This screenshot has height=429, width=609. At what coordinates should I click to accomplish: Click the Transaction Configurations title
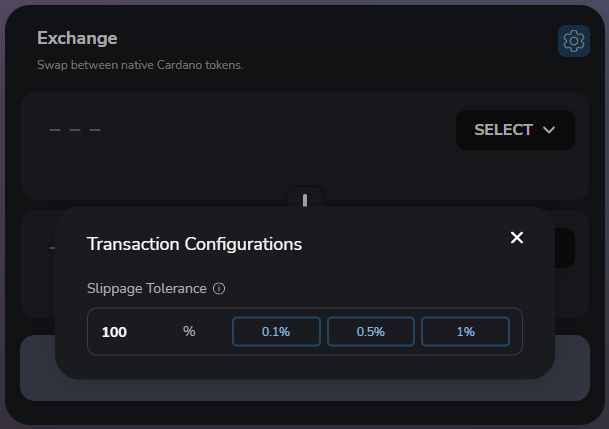194,244
